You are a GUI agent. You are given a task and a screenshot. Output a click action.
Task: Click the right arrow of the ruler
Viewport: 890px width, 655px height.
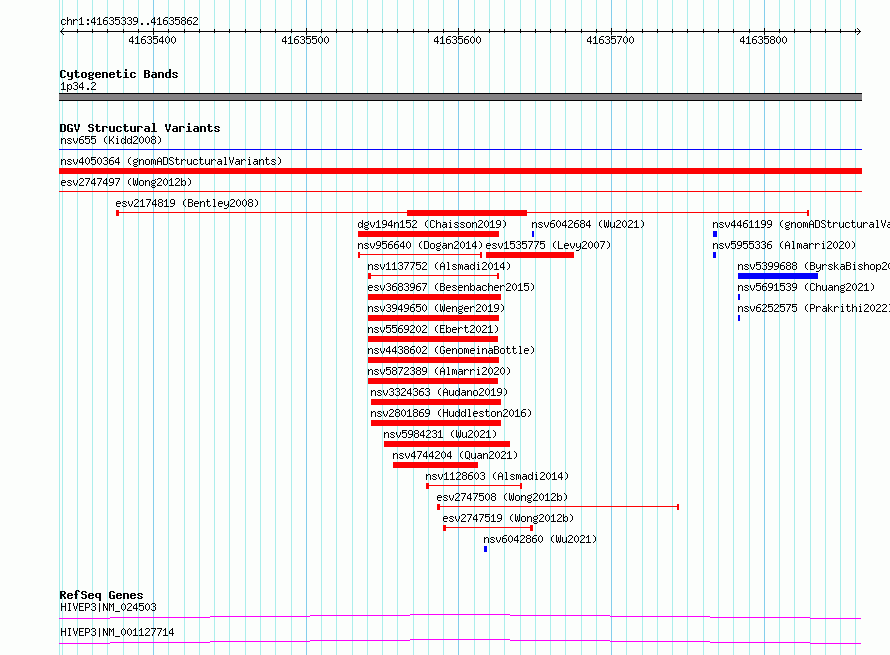[x=859, y=32]
